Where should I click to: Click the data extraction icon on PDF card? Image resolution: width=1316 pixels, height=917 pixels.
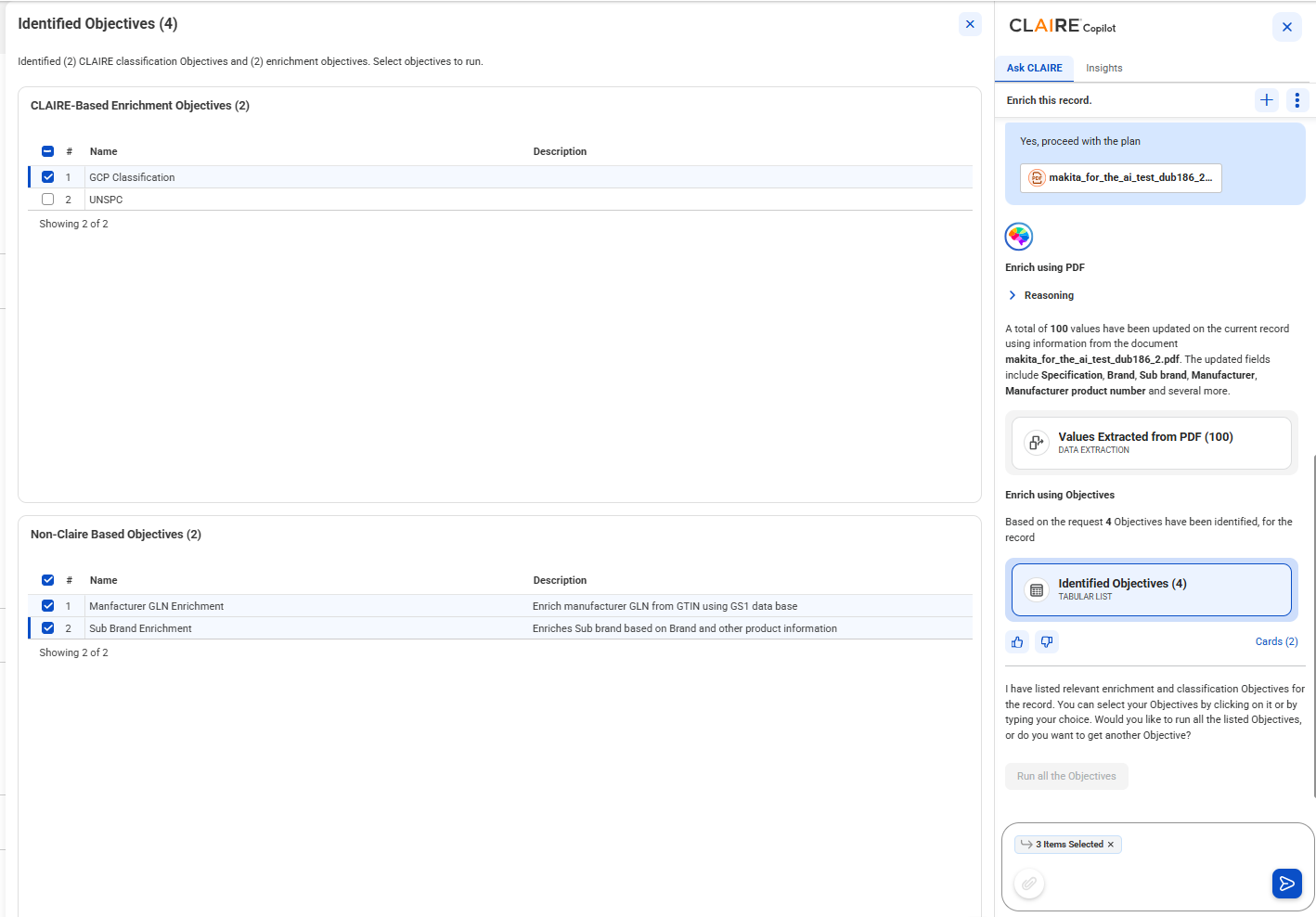[x=1037, y=443]
